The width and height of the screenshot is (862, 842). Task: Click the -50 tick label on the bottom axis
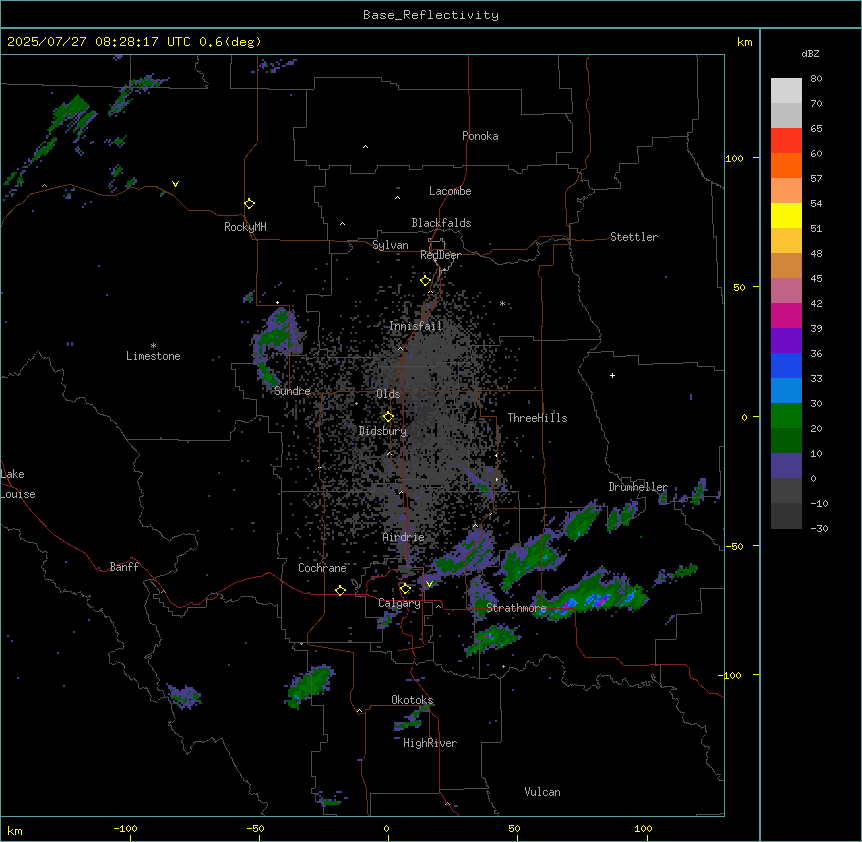click(255, 828)
